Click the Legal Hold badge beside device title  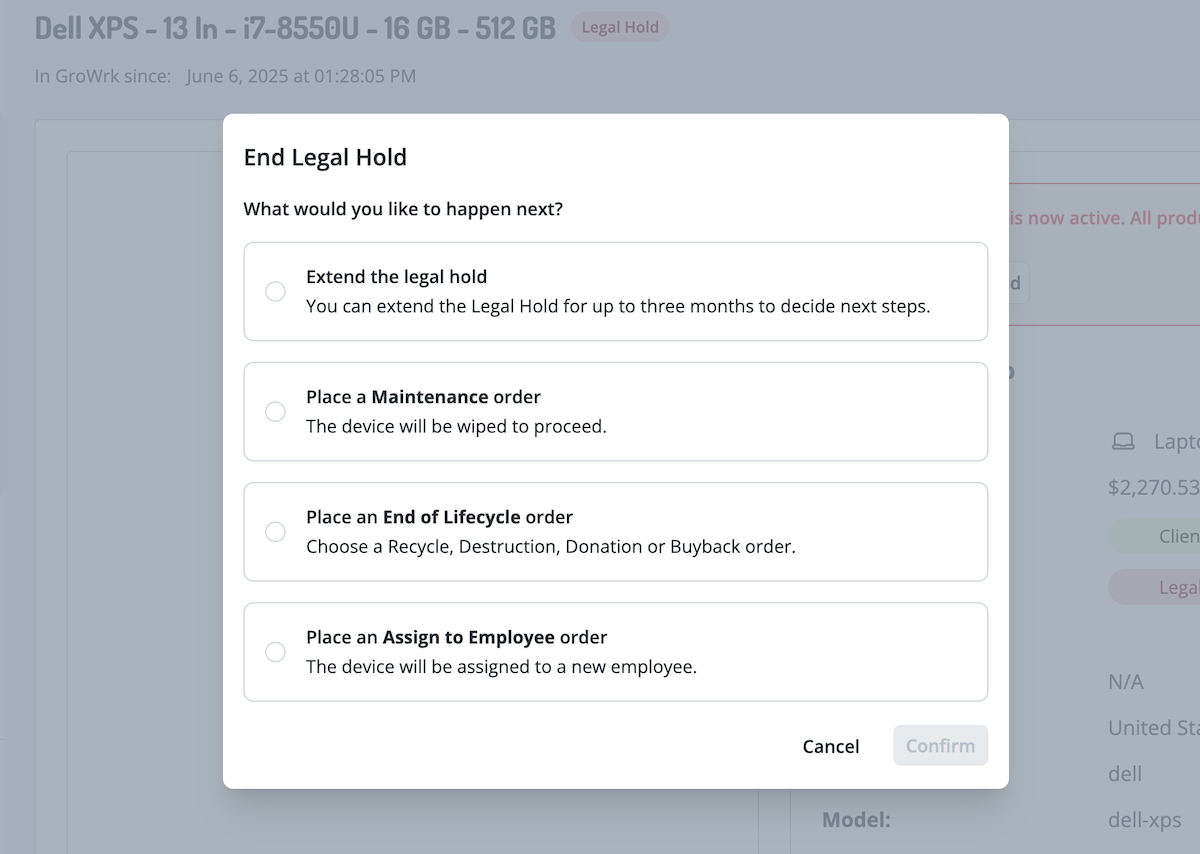tap(620, 27)
